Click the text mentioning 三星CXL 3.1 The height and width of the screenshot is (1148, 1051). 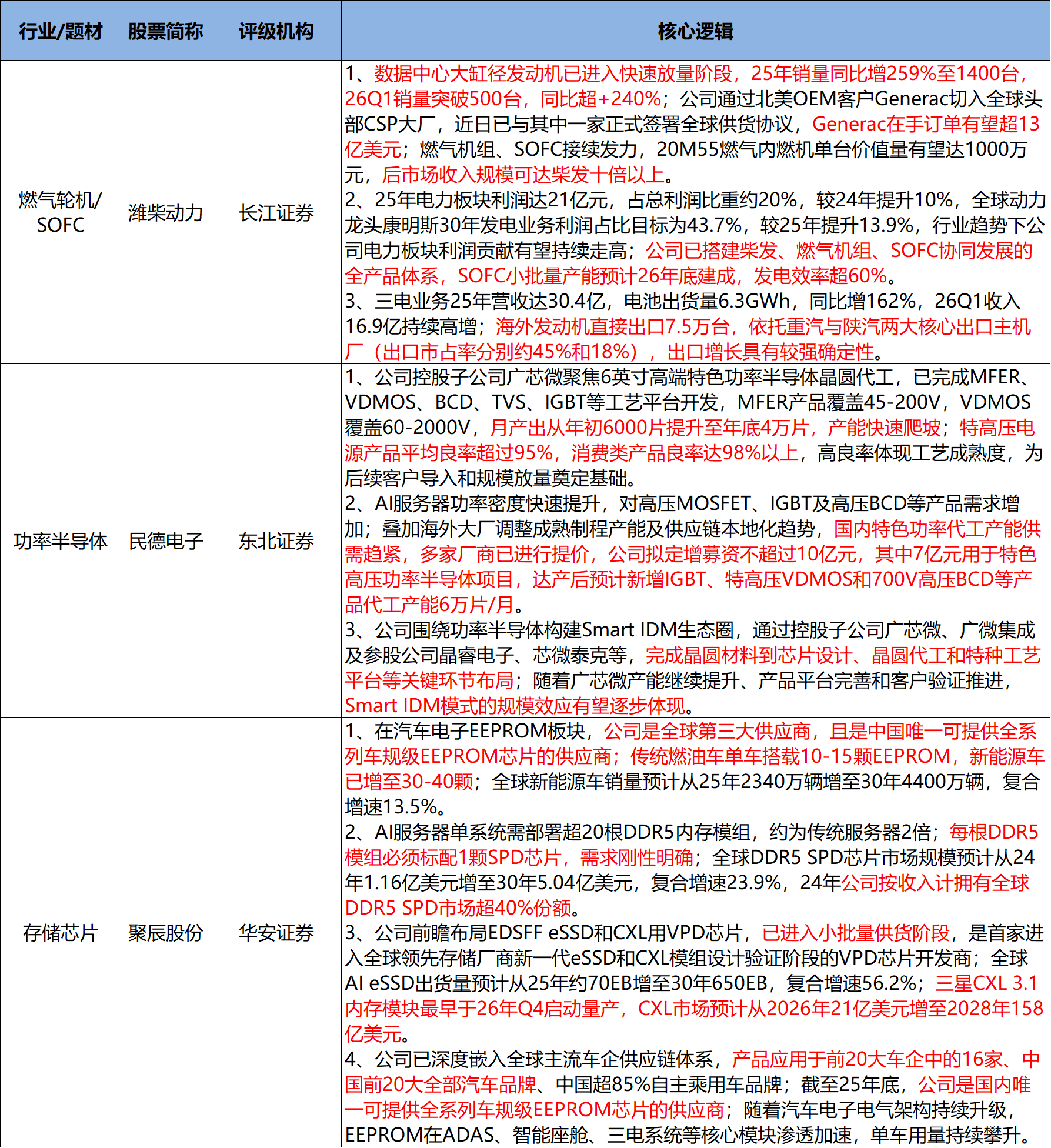click(986, 983)
